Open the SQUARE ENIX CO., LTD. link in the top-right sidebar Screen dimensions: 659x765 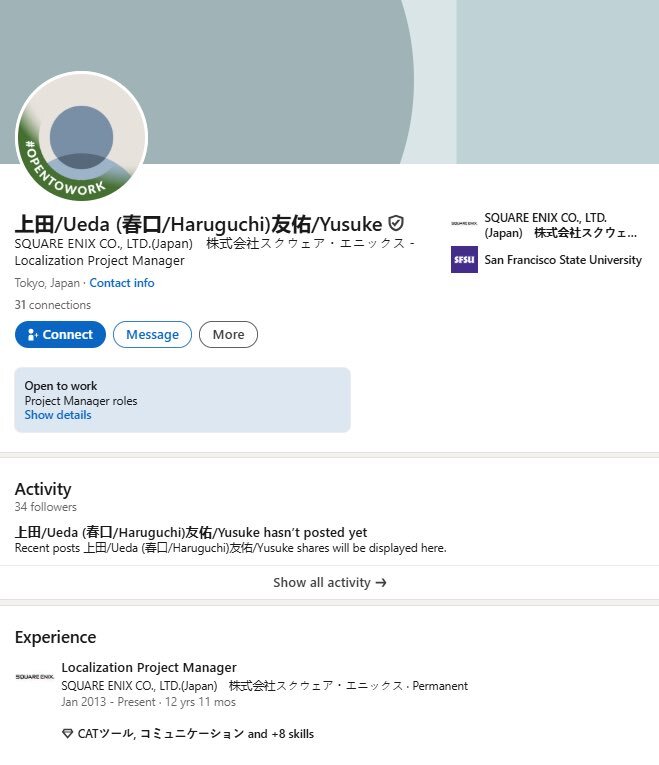click(x=560, y=225)
